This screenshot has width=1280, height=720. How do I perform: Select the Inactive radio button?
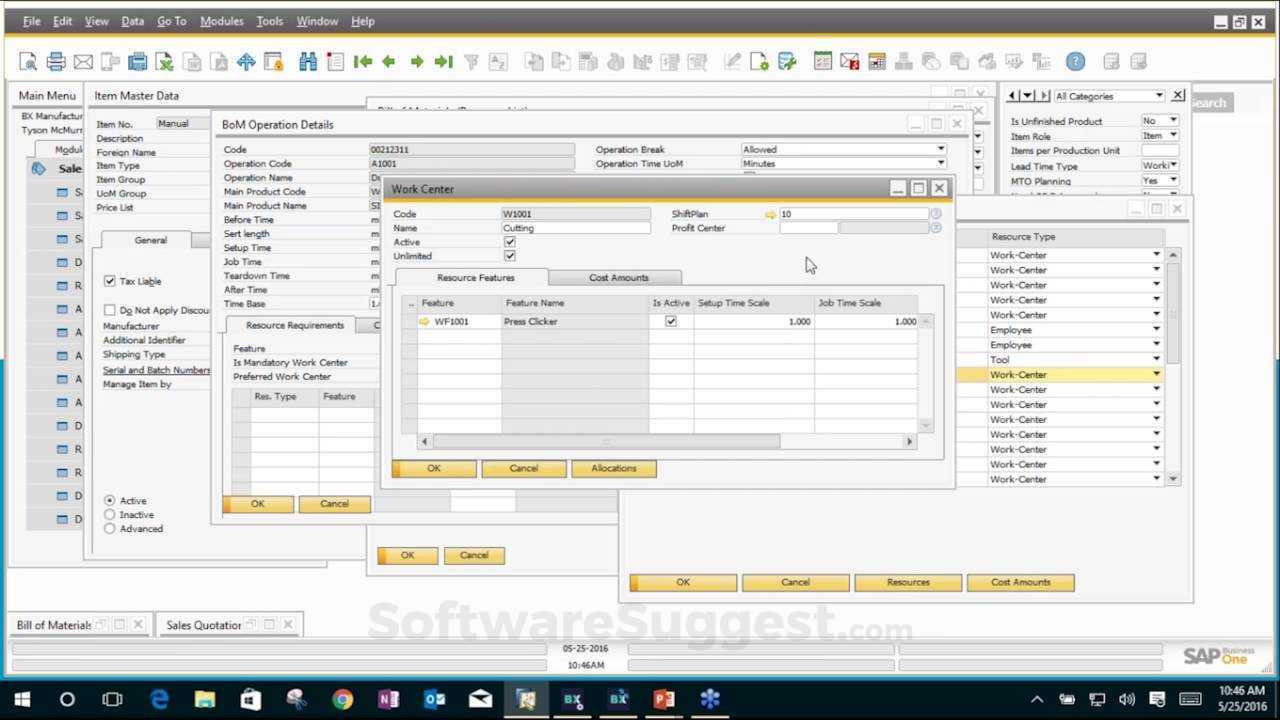point(110,515)
